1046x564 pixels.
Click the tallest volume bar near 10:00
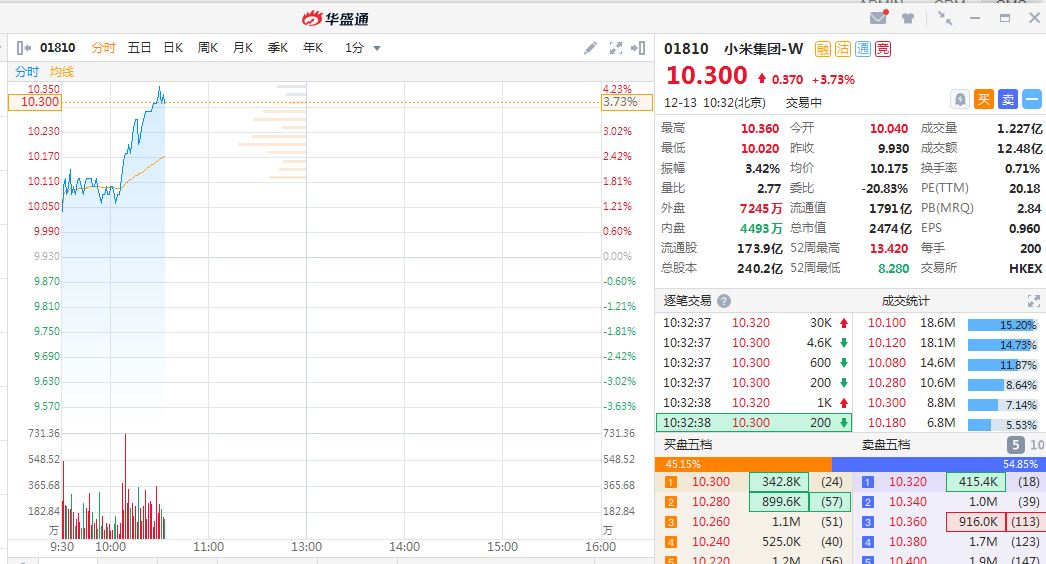[125, 486]
